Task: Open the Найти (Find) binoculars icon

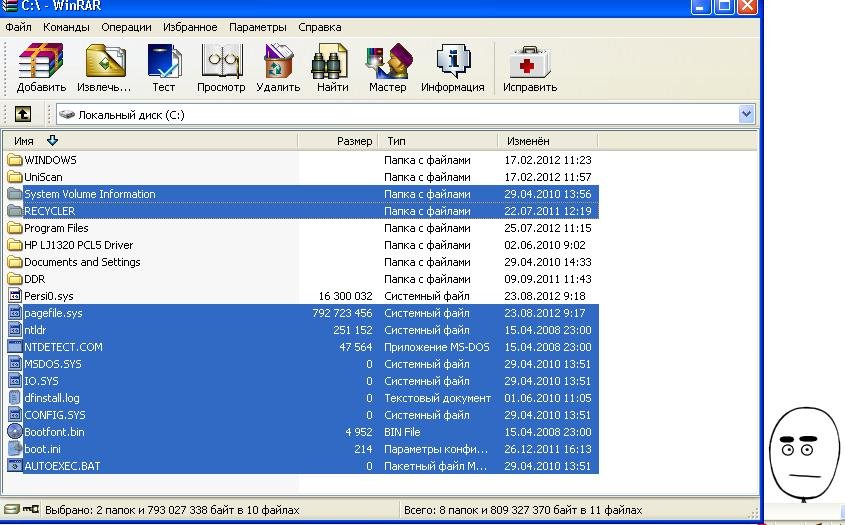Action: pyautogui.click(x=329, y=60)
